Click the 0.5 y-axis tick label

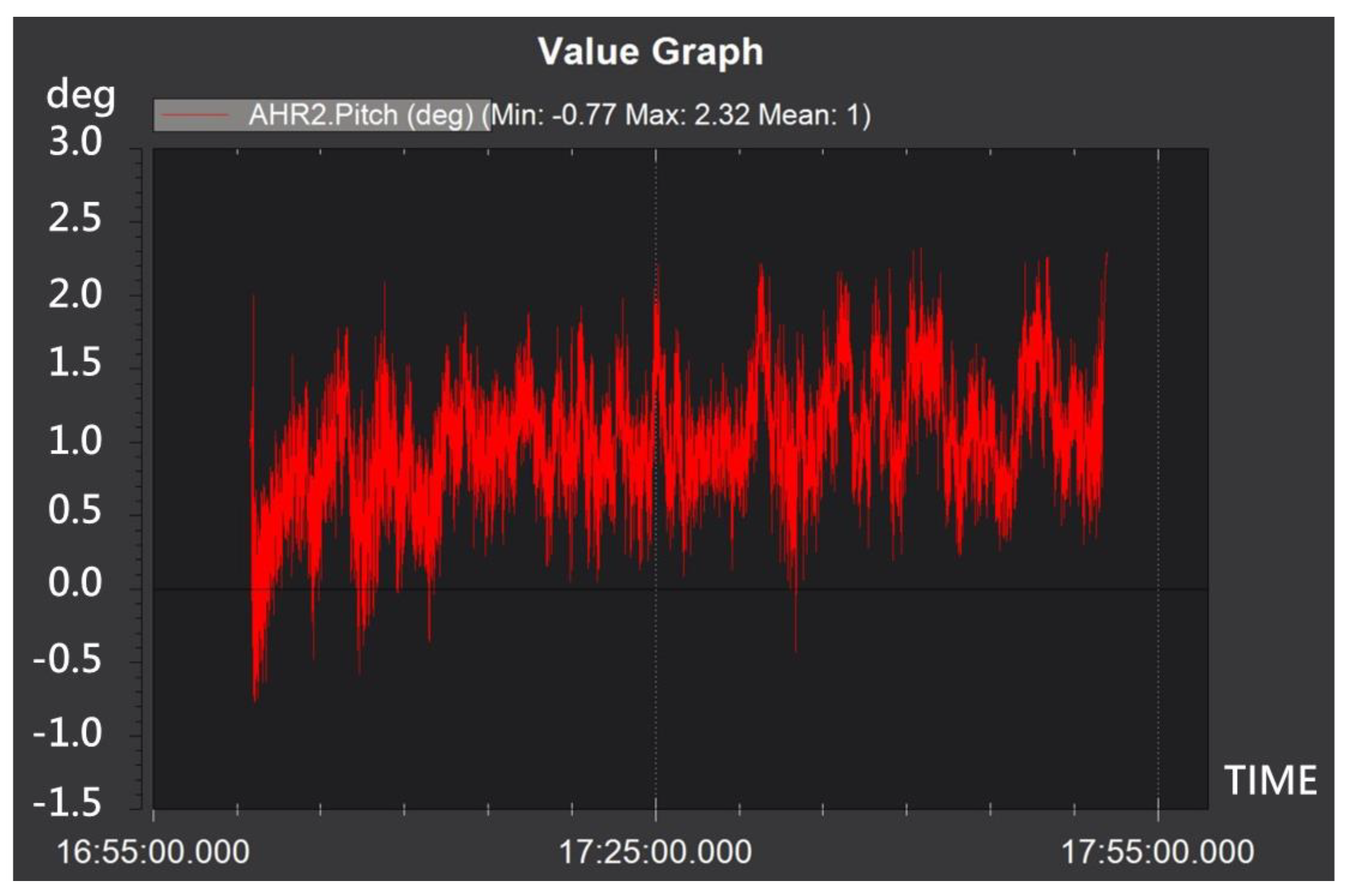[x=75, y=510]
